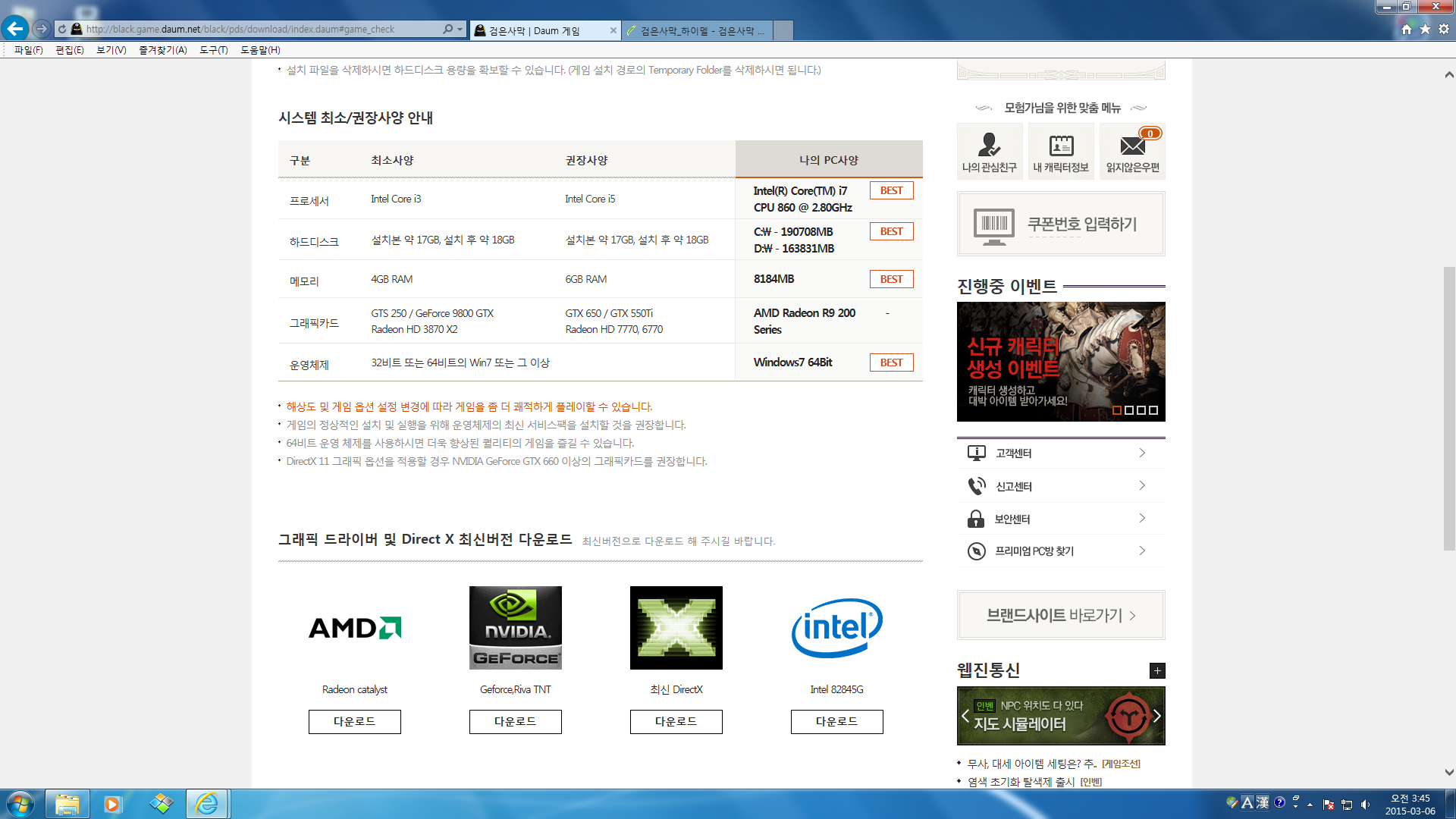Open 내 캐릭터정보 character info icon
The width and height of the screenshot is (1456, 819).
click(1060, 148)
